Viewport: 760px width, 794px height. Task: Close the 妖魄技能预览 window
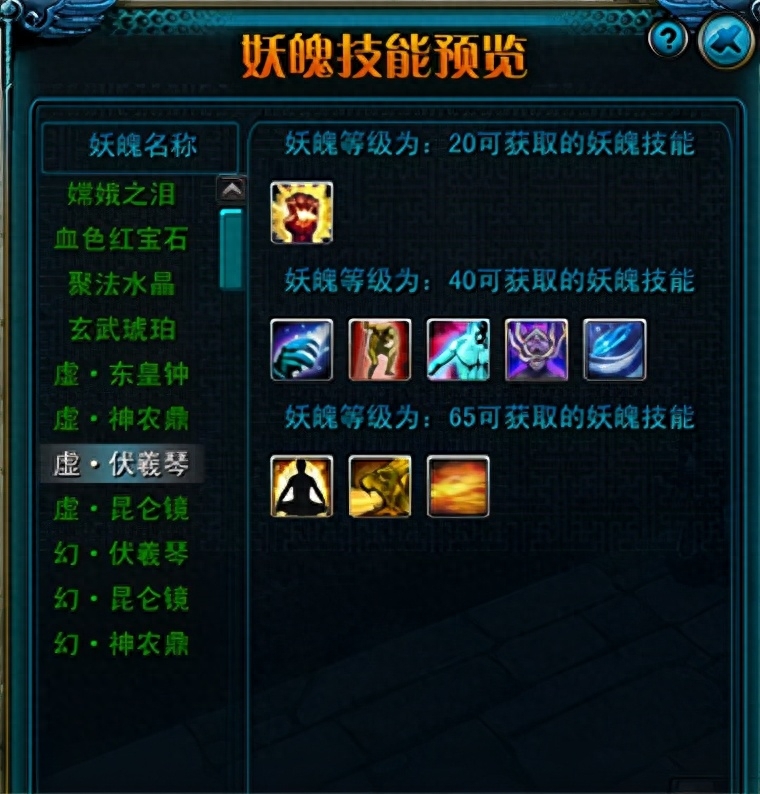point(726,41)
